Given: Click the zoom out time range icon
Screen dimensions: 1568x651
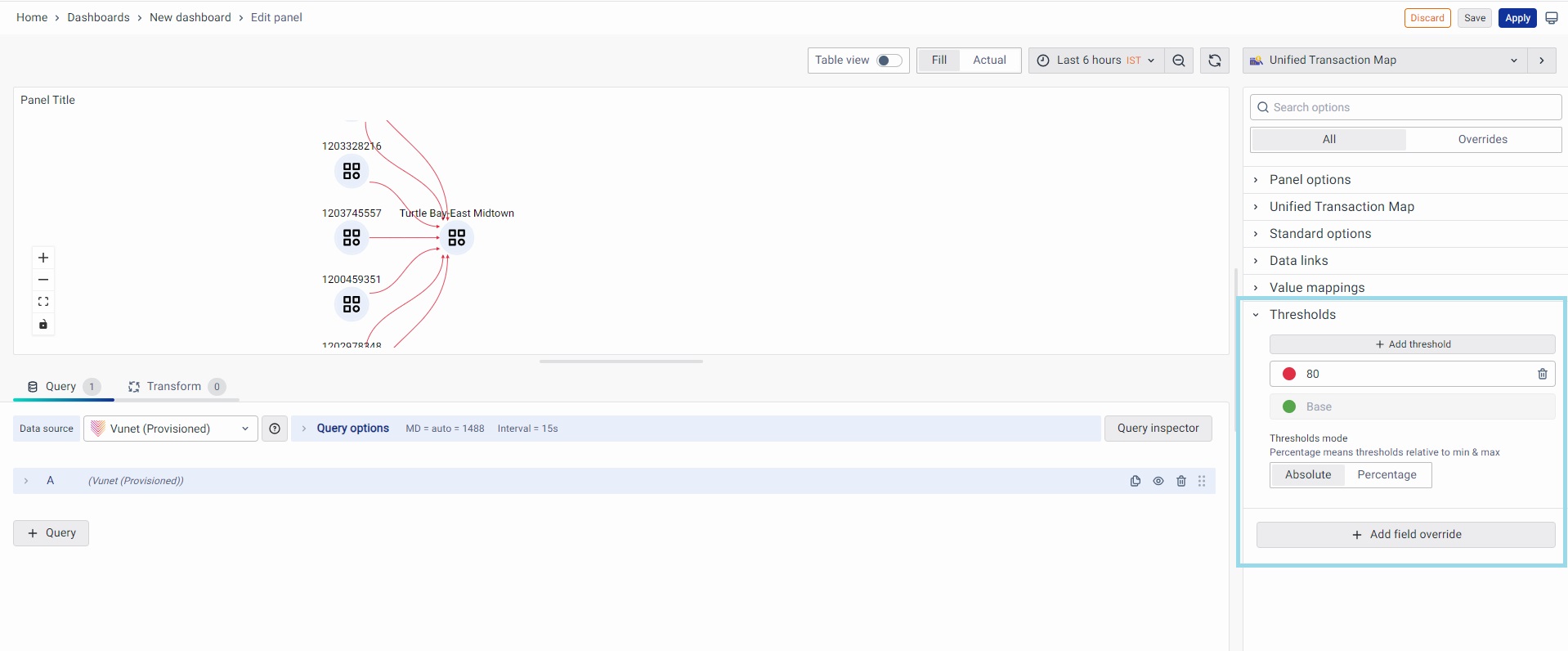Looking at the screenshot, I should pyautogui.click(x=1178, y=61).
